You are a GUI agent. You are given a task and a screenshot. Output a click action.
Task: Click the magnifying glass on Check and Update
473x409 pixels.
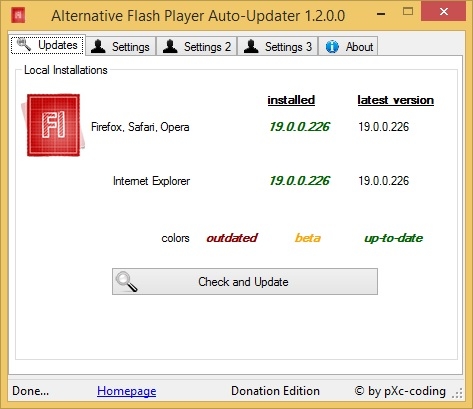[126, 282]
